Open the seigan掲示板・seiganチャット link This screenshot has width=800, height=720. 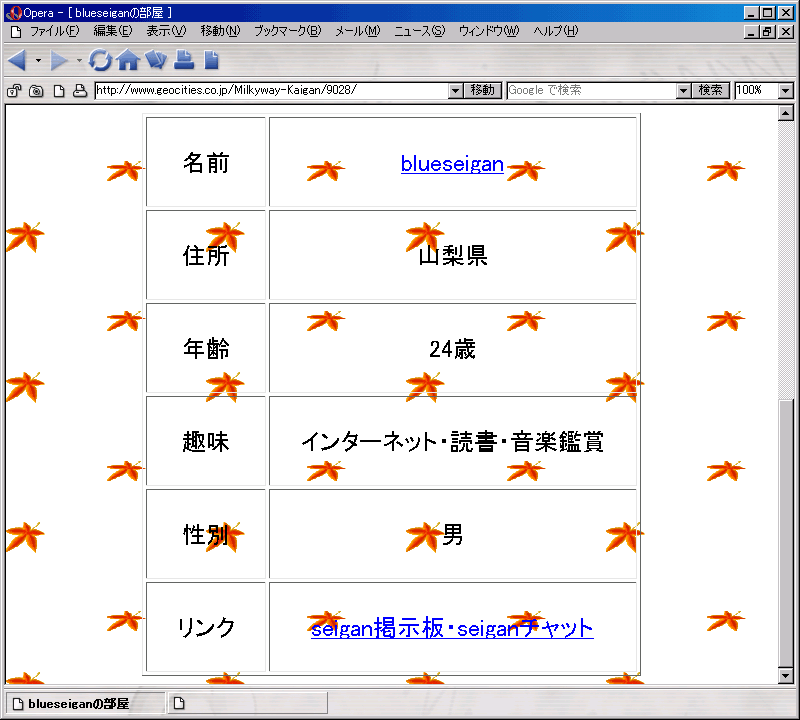point(452,628)
